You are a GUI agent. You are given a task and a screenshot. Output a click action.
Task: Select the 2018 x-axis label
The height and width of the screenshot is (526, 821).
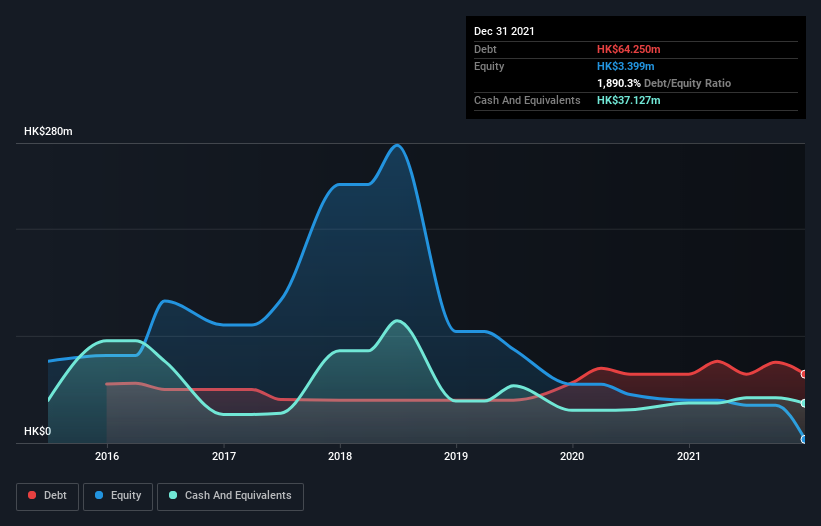click(340, 456)
